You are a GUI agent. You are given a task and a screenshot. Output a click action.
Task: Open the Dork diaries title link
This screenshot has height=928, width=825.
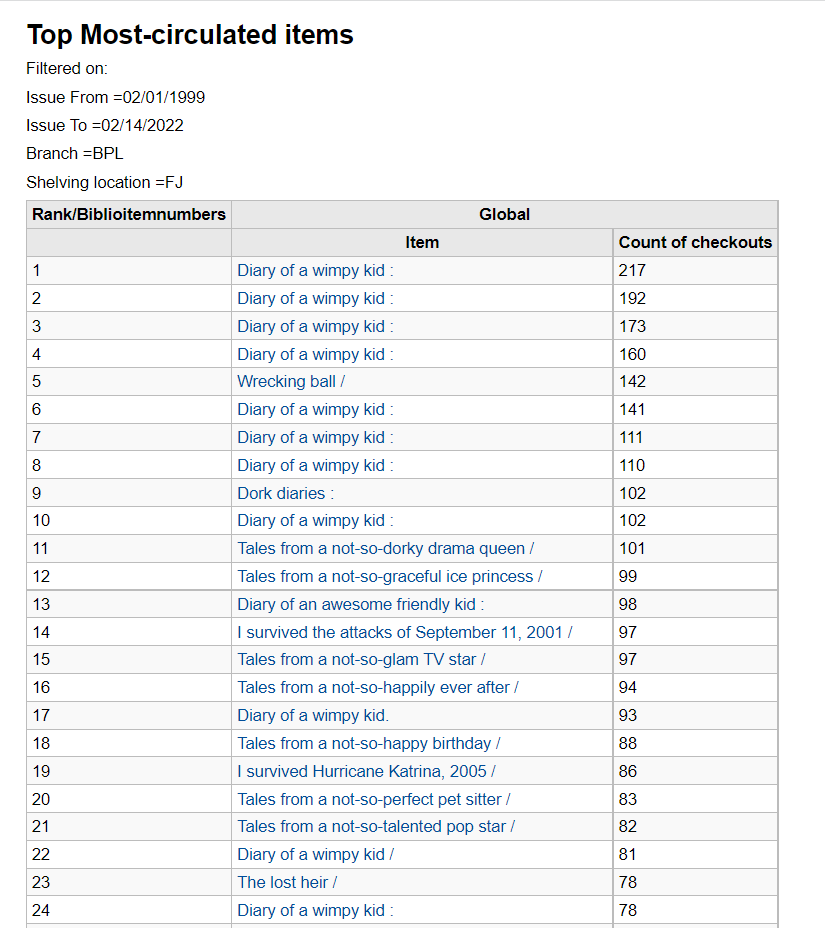[285, 493]
